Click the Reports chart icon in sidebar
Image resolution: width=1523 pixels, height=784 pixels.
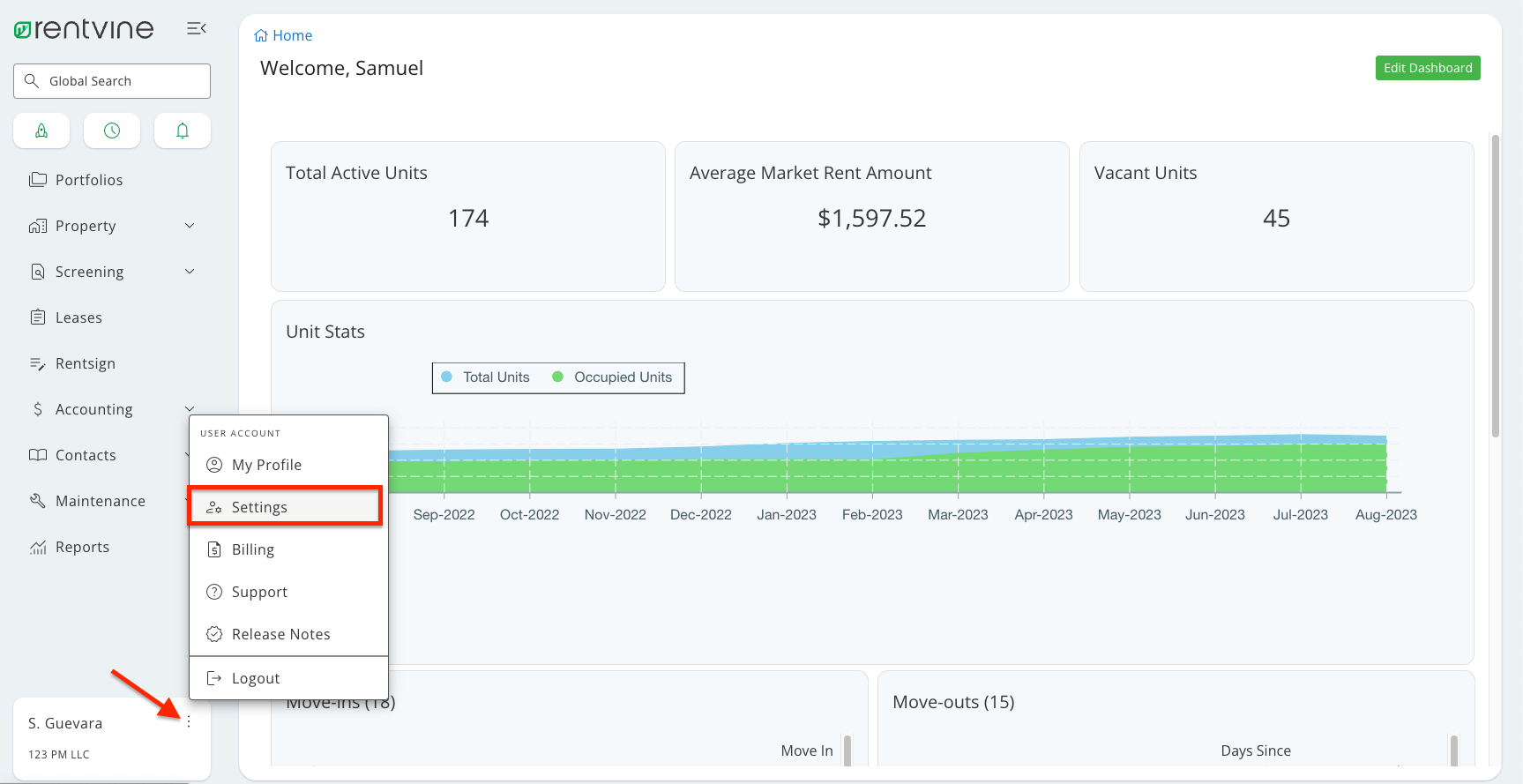coord(38,547)
